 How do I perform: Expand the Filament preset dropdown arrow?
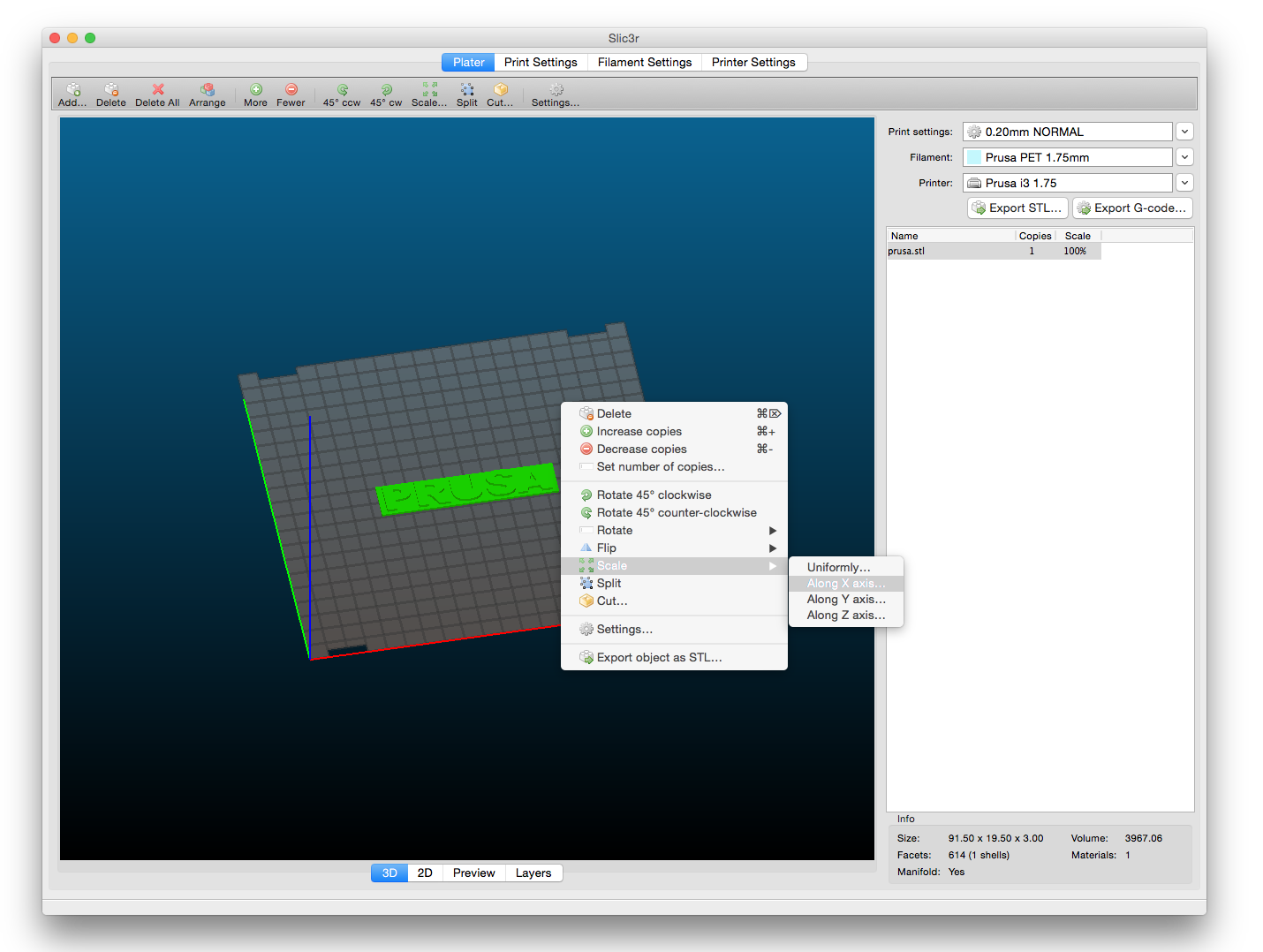coord(1184,157)
